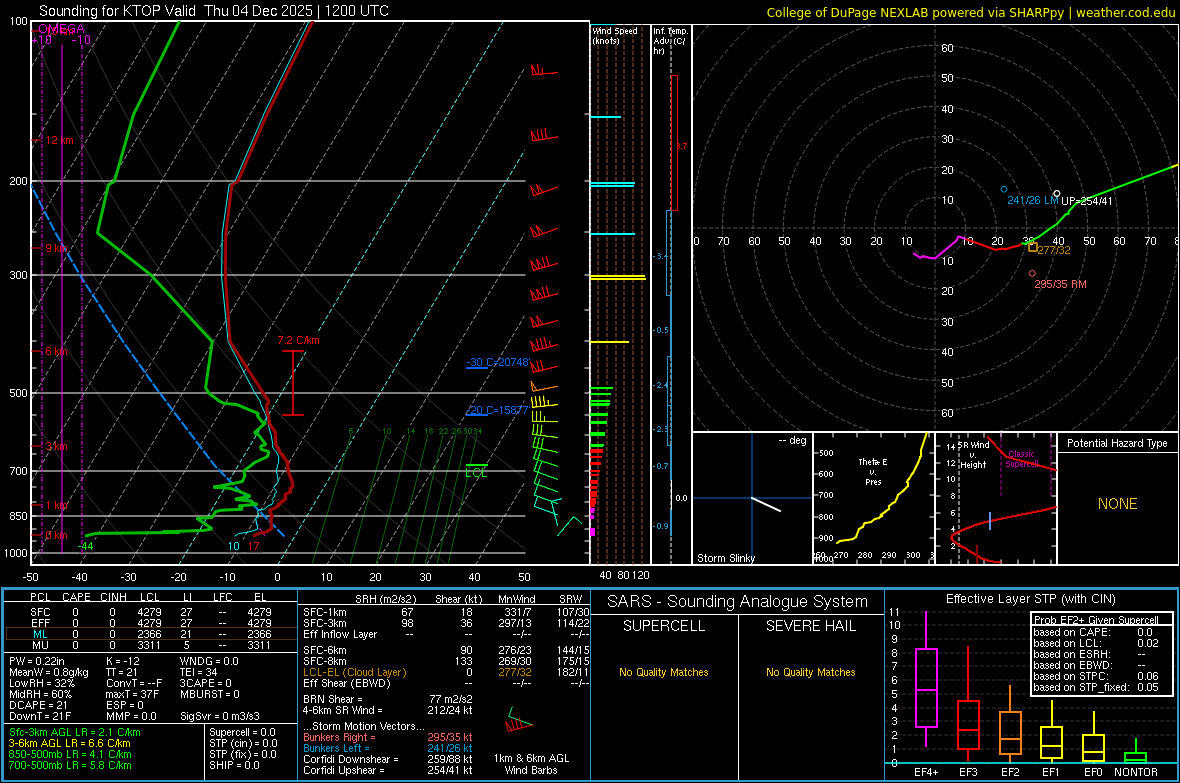Viewport: 1180px width, 783px height.
Task: Click the orange mean-wind square on hodograph
Action: coord(1032,247)
